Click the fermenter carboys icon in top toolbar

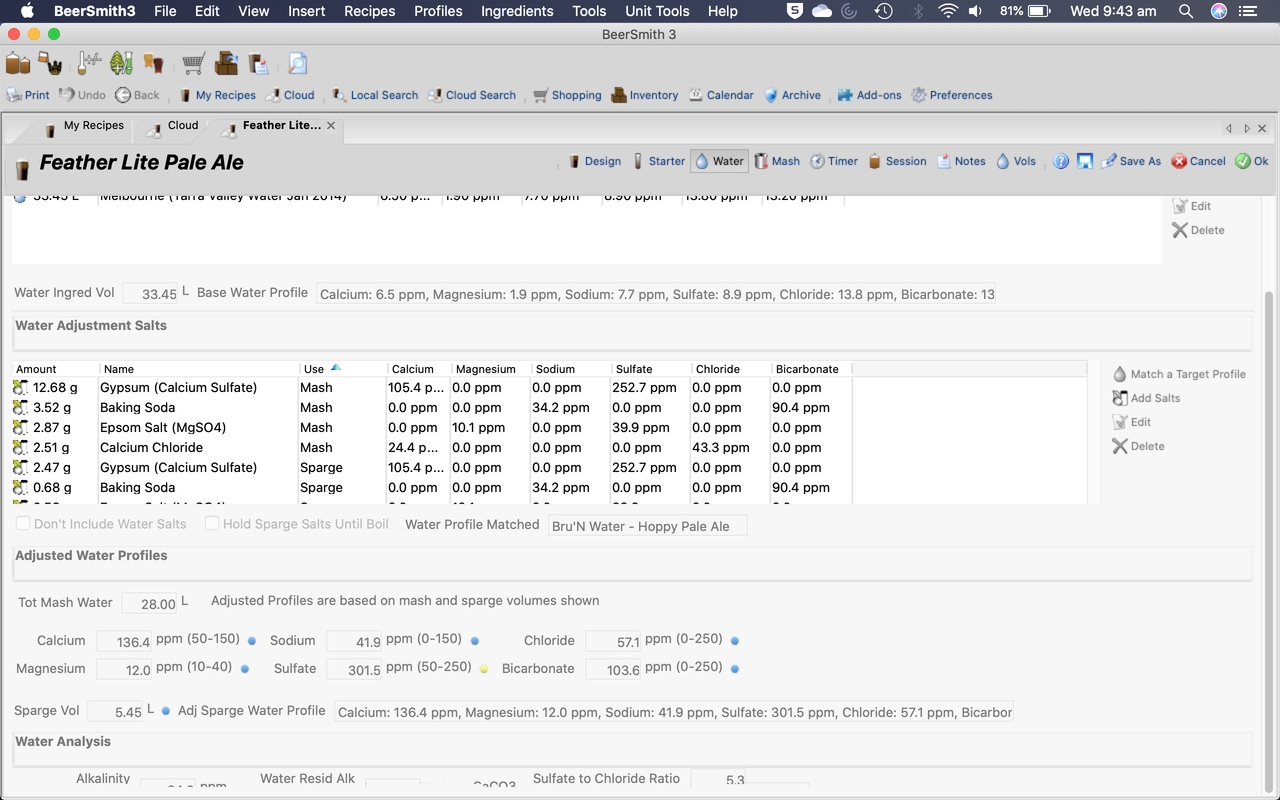click(17, 63)
